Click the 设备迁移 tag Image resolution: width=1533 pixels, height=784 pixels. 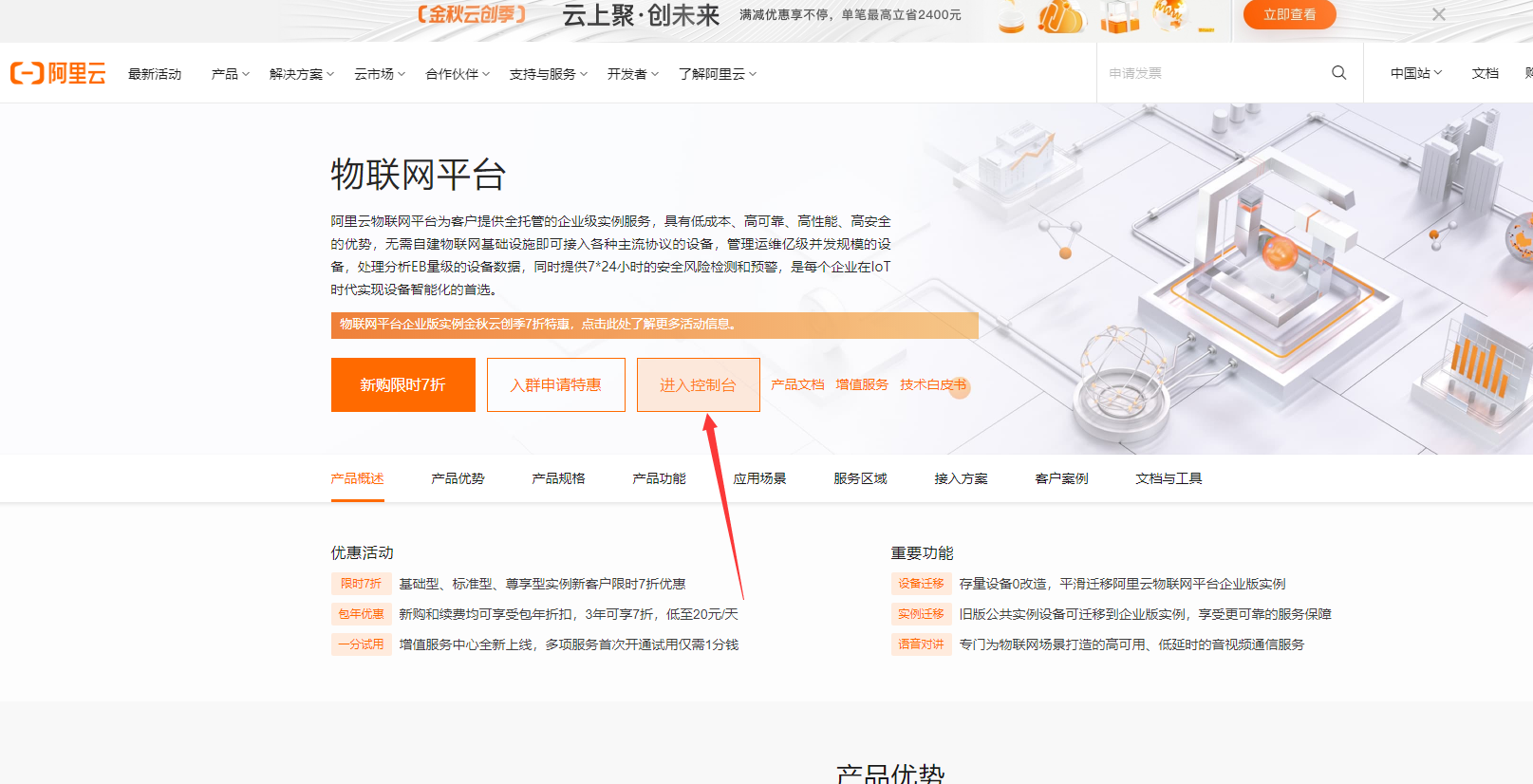pos(922,584)
